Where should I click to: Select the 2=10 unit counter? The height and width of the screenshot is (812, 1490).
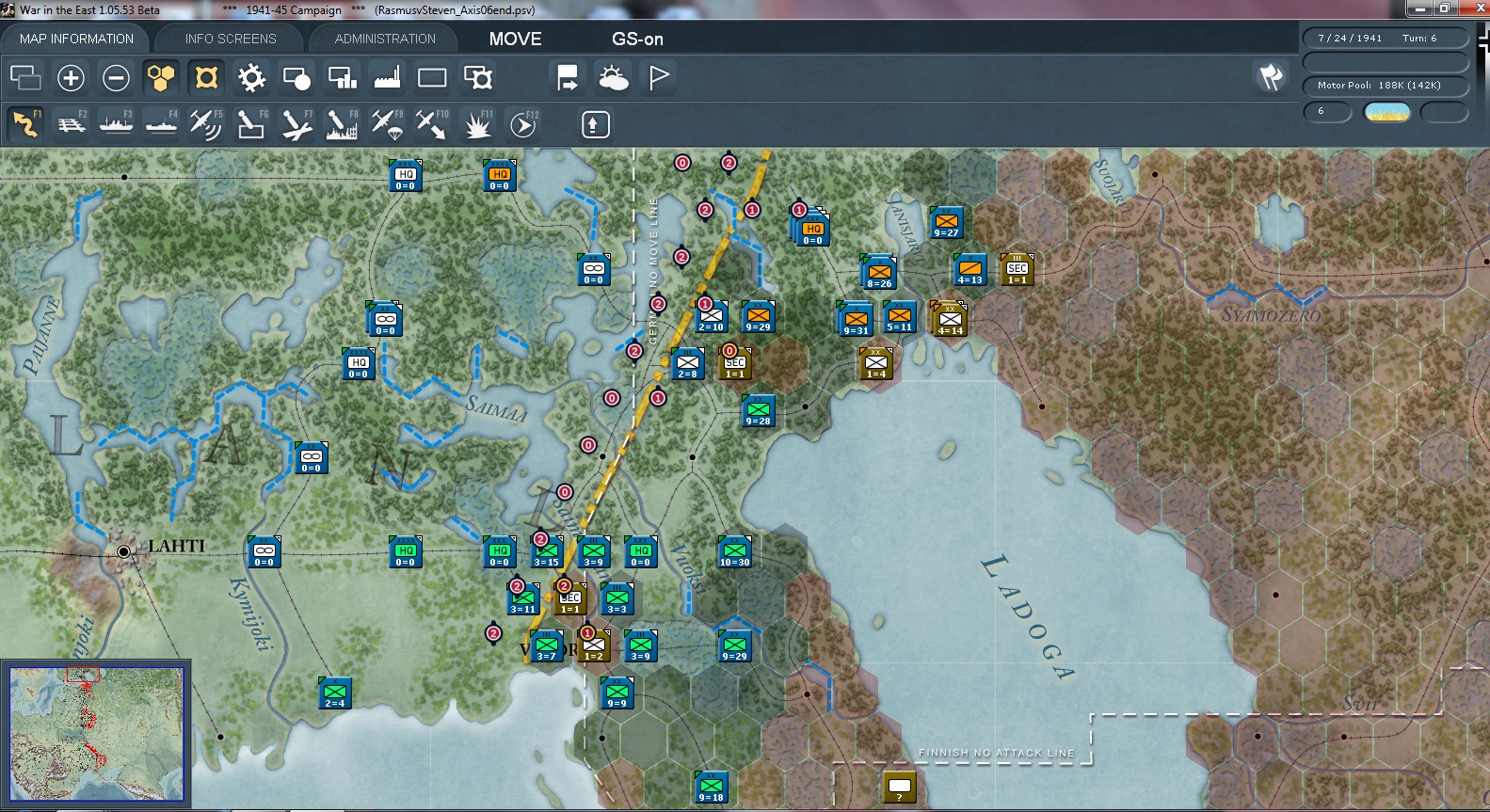click(712, 317)
